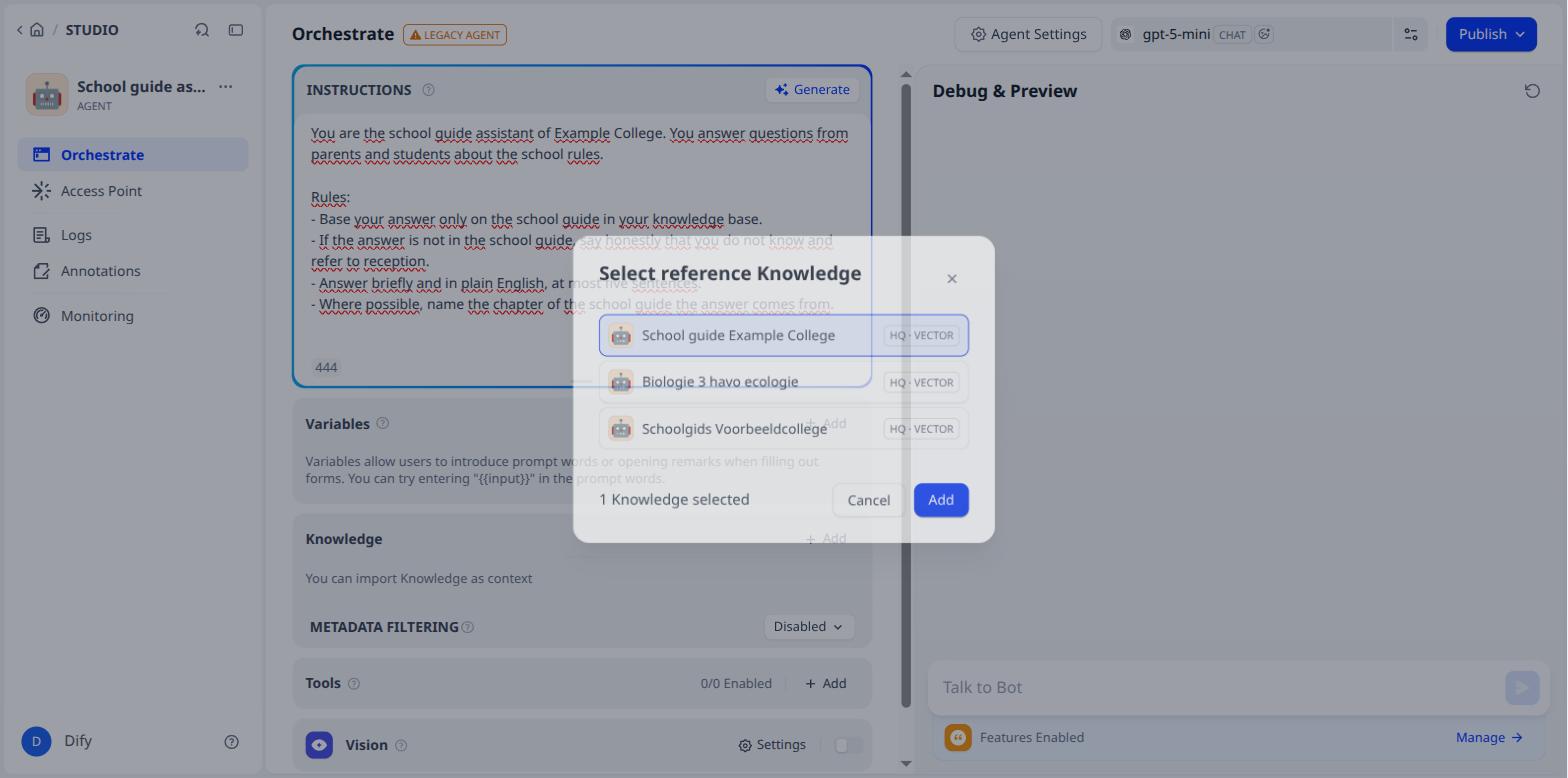Send the message with the send arrow button
The image size is (1568, 778).
(1522, 687)
